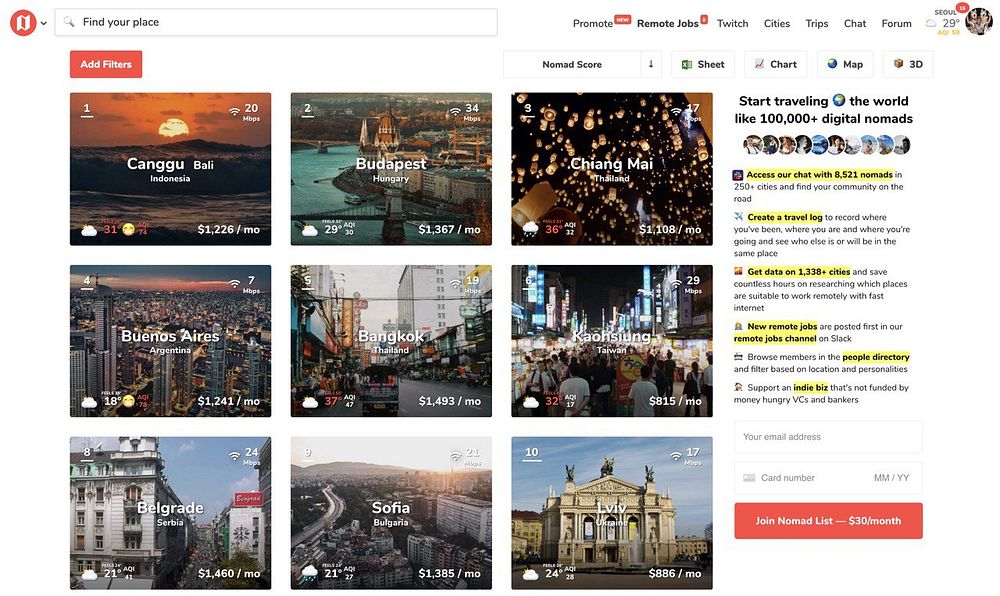Click the search magnifier icon
This screenshot has height=596, width=1000.
coord(69,22)
